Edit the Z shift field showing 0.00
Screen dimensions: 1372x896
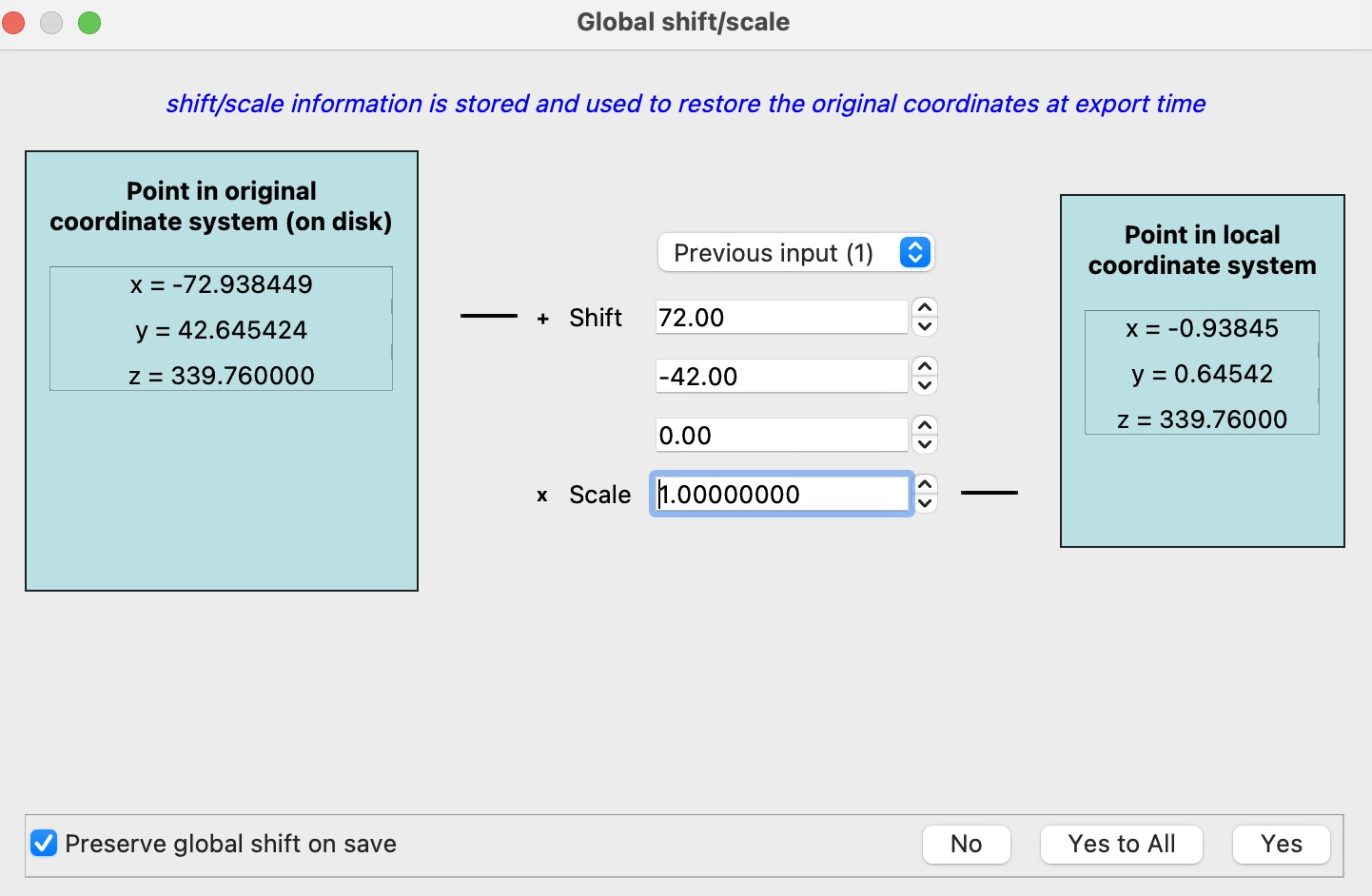point(780,436)
